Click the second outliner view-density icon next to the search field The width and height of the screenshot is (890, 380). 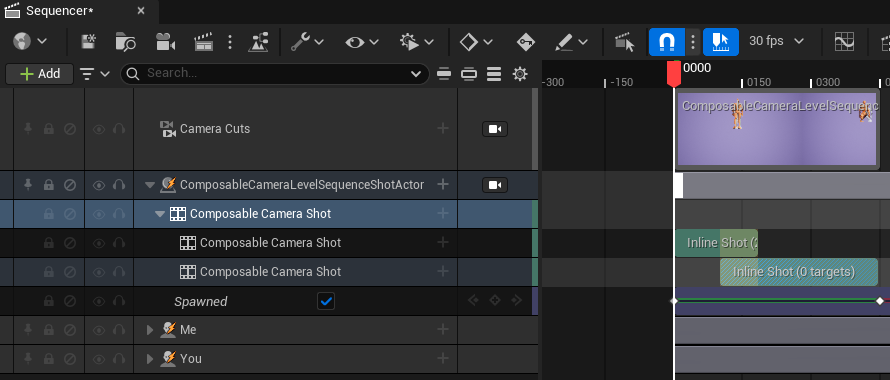click(x=469, y=74)
